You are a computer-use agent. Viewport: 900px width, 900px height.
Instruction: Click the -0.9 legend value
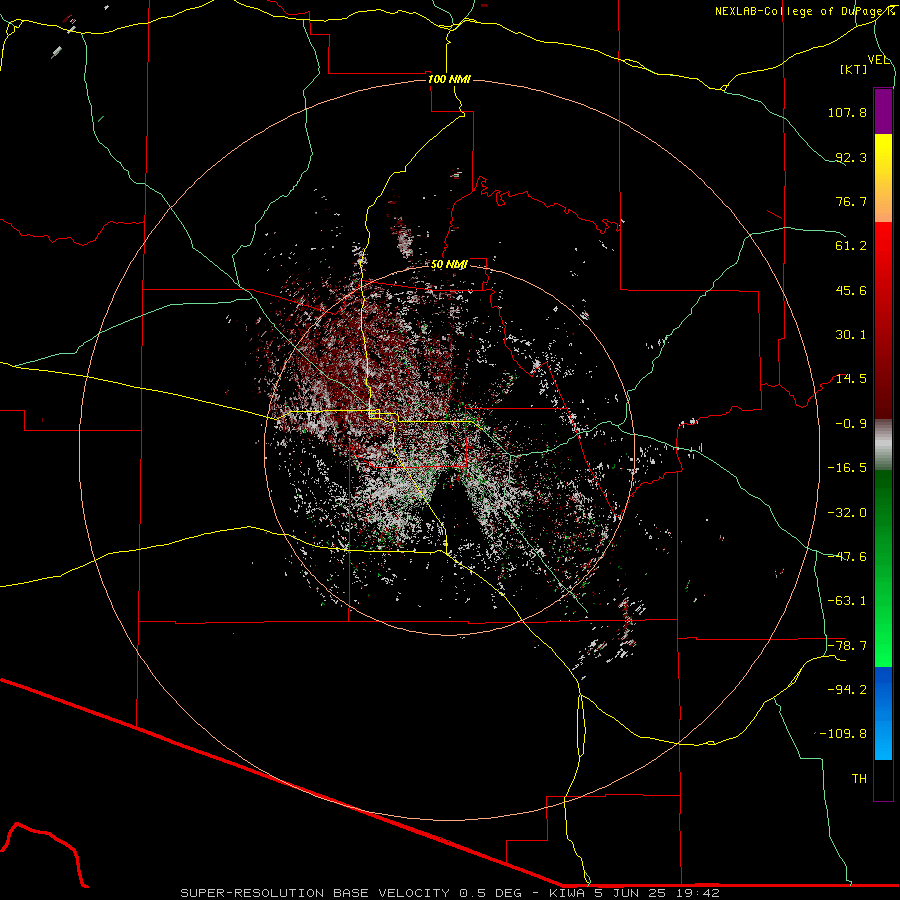(x=851, y=424)
